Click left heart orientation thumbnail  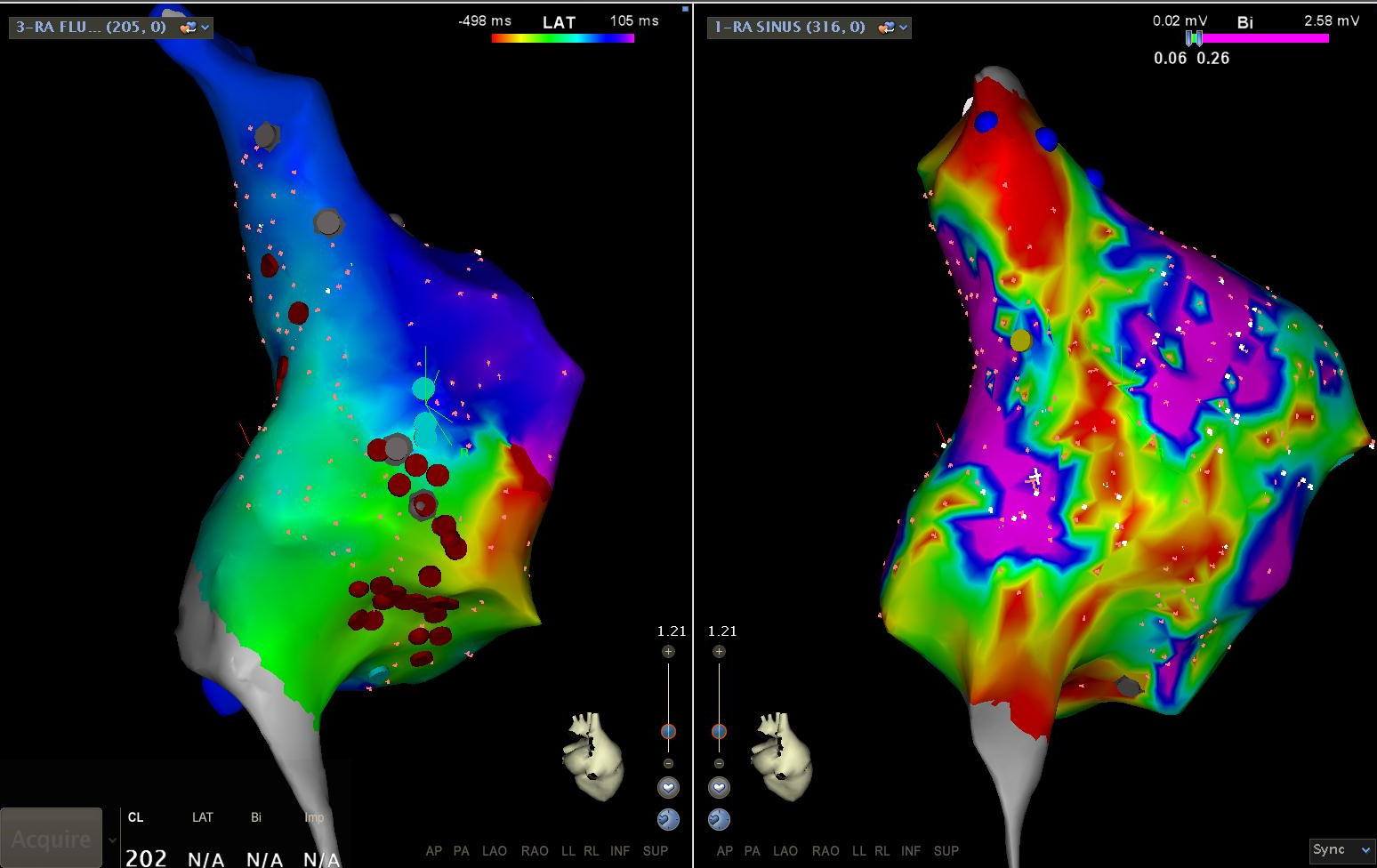(x=592, y=754)
